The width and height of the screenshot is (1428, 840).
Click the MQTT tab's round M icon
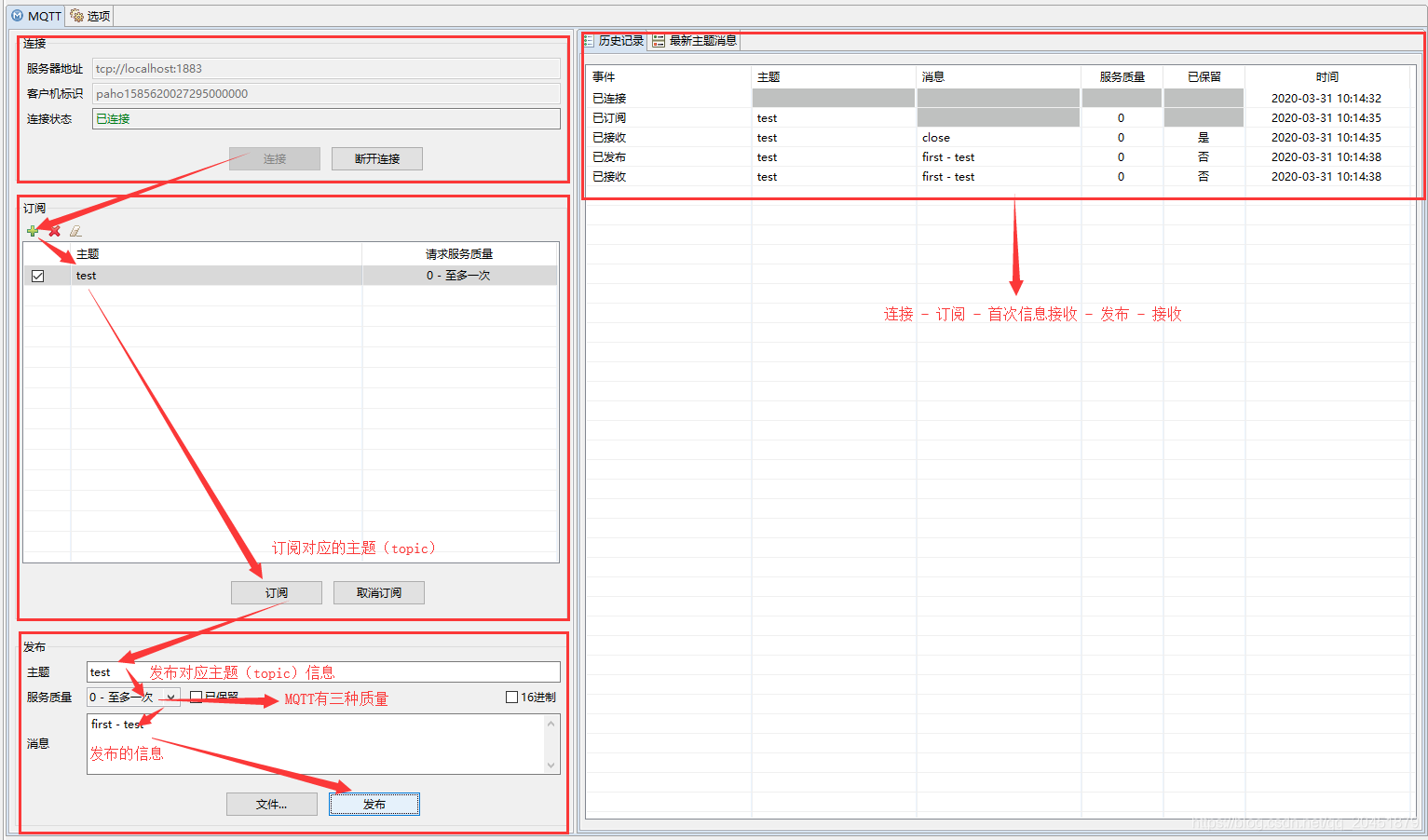17,16
